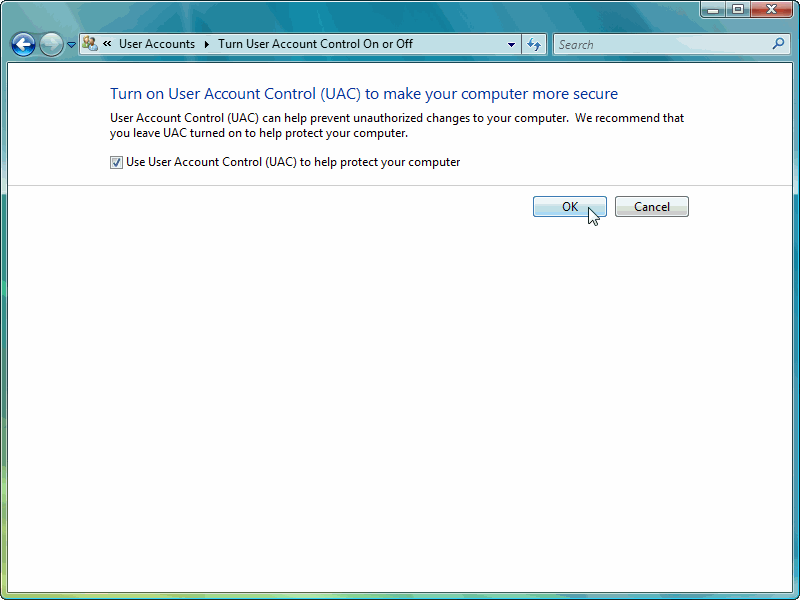The height and width of the screenshot is (600, 800).
Task: Click the greyed Forward arrow button
Action: 51,45
